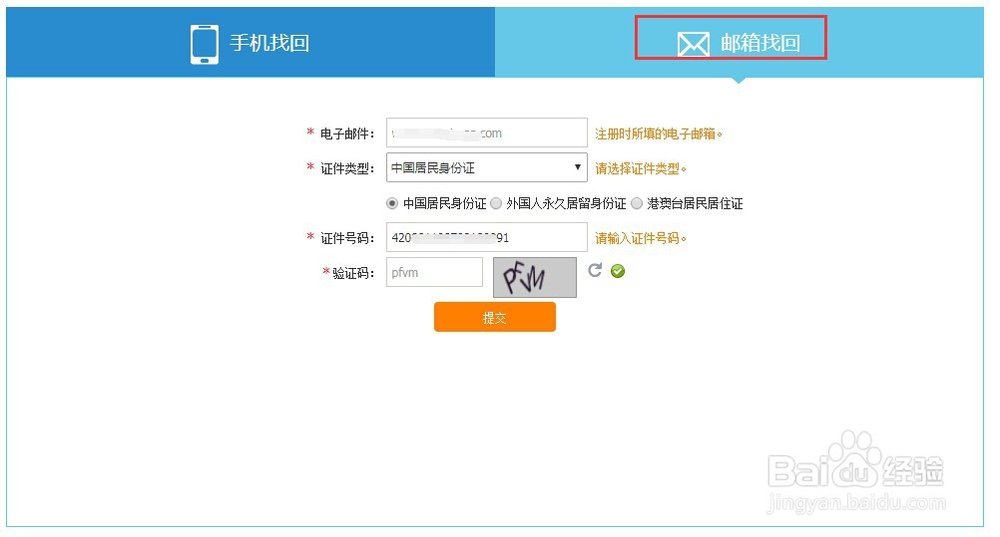The height and width of the screenshot is (537, 1000).
Task: Click the 验证码 text box
Action: 434,272
